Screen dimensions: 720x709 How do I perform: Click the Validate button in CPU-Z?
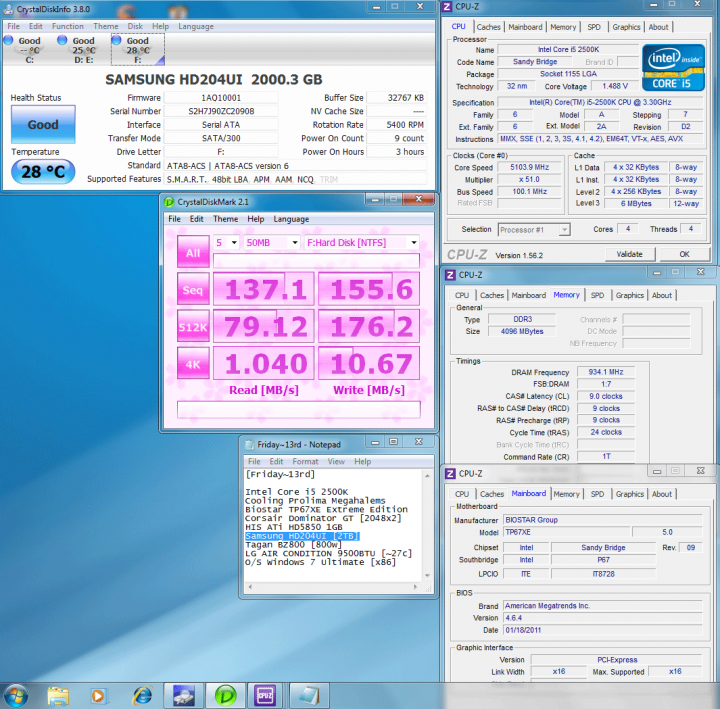(x=630, y=254)
